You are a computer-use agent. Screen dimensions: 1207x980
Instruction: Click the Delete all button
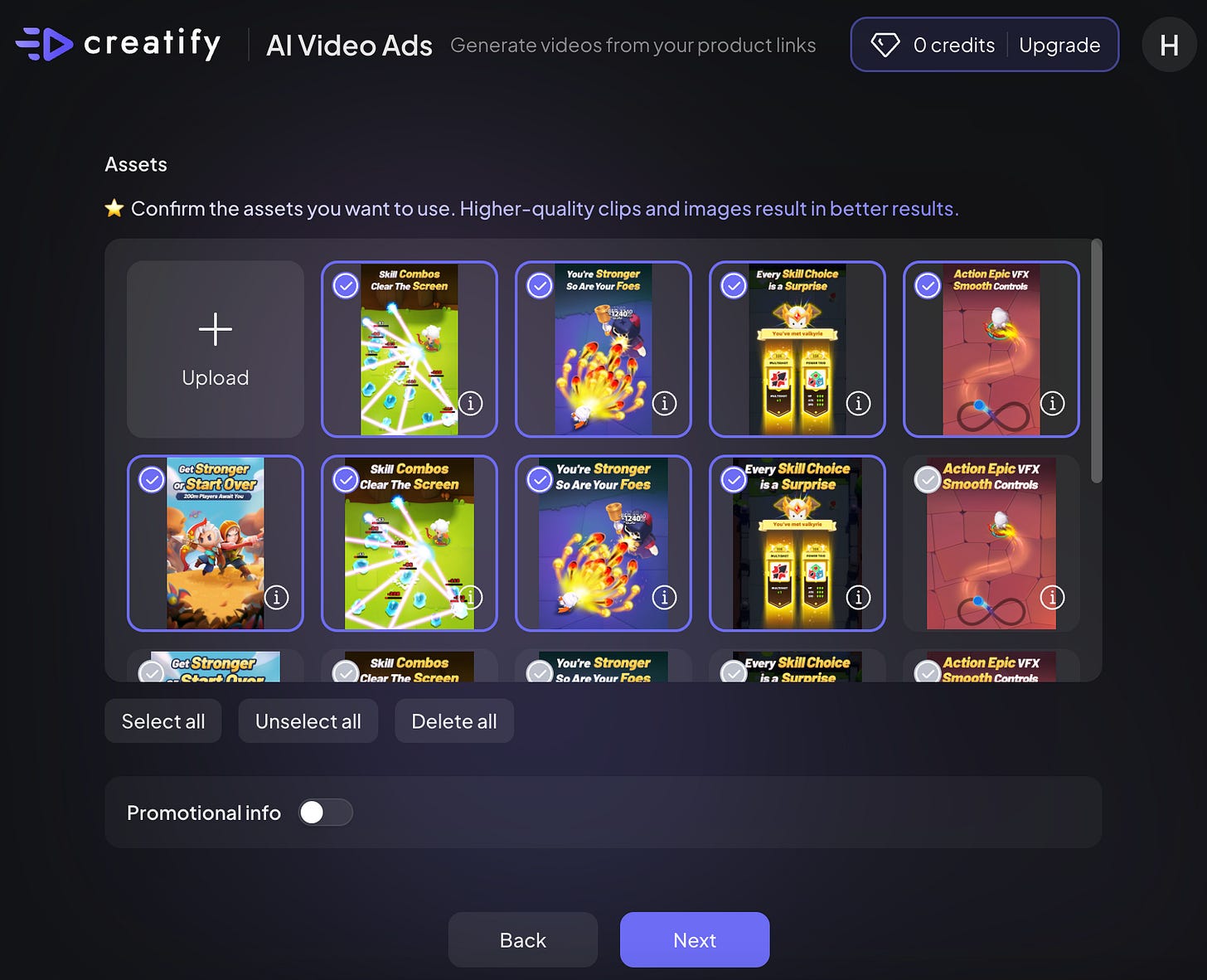(x=454, y=721)
